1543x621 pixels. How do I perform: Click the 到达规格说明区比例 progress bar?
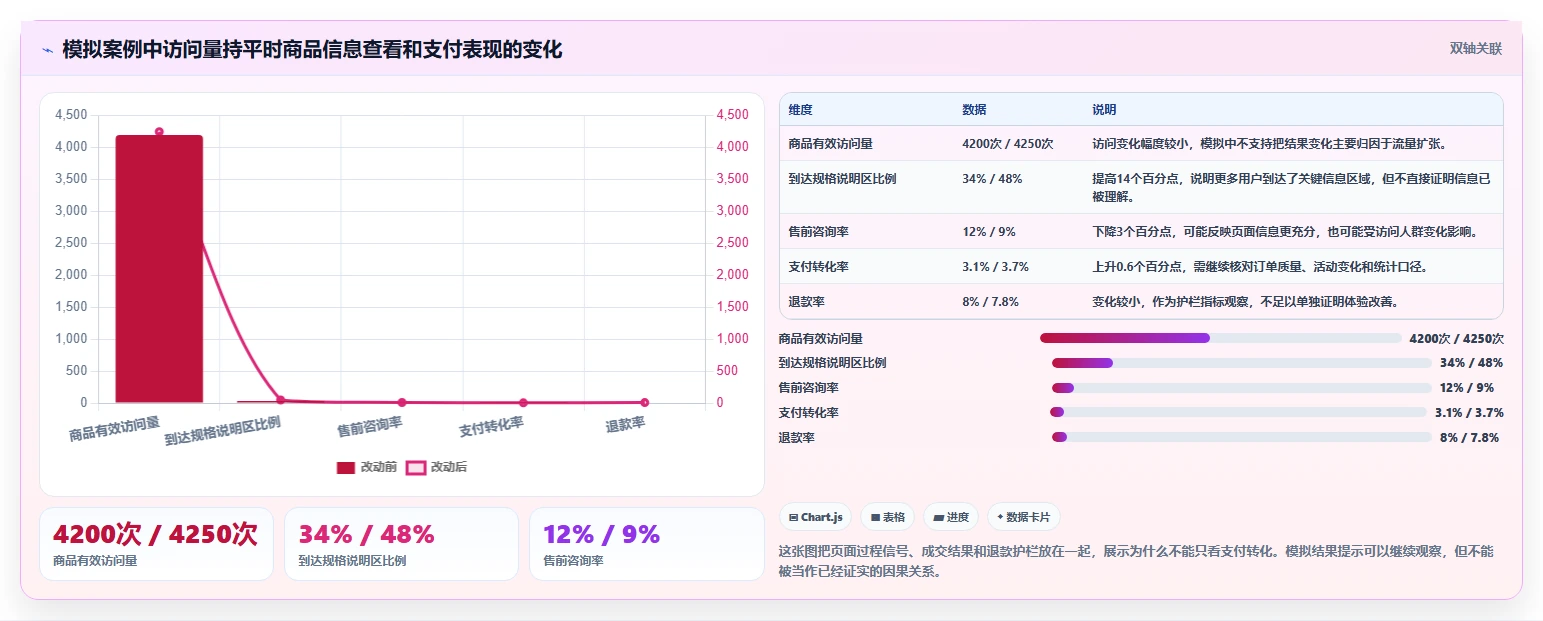(1241, 363)
